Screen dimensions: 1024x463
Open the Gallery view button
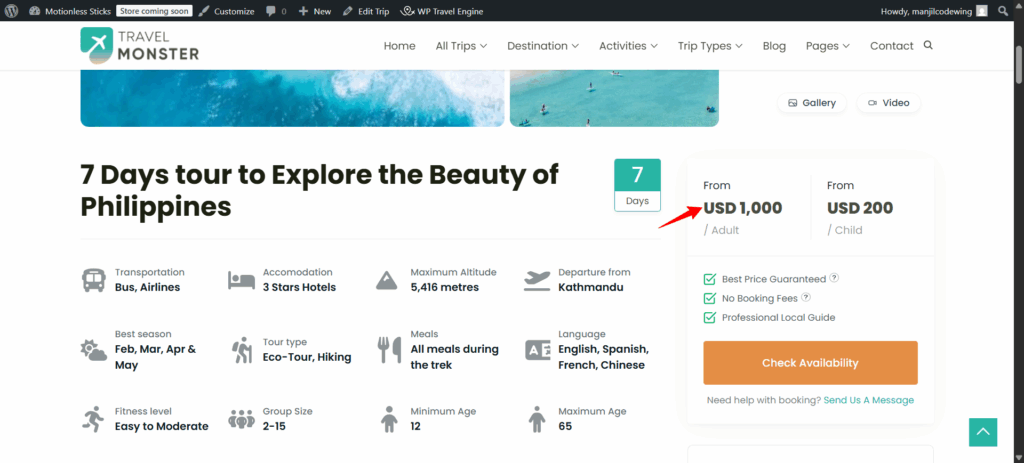pos(812,103)
